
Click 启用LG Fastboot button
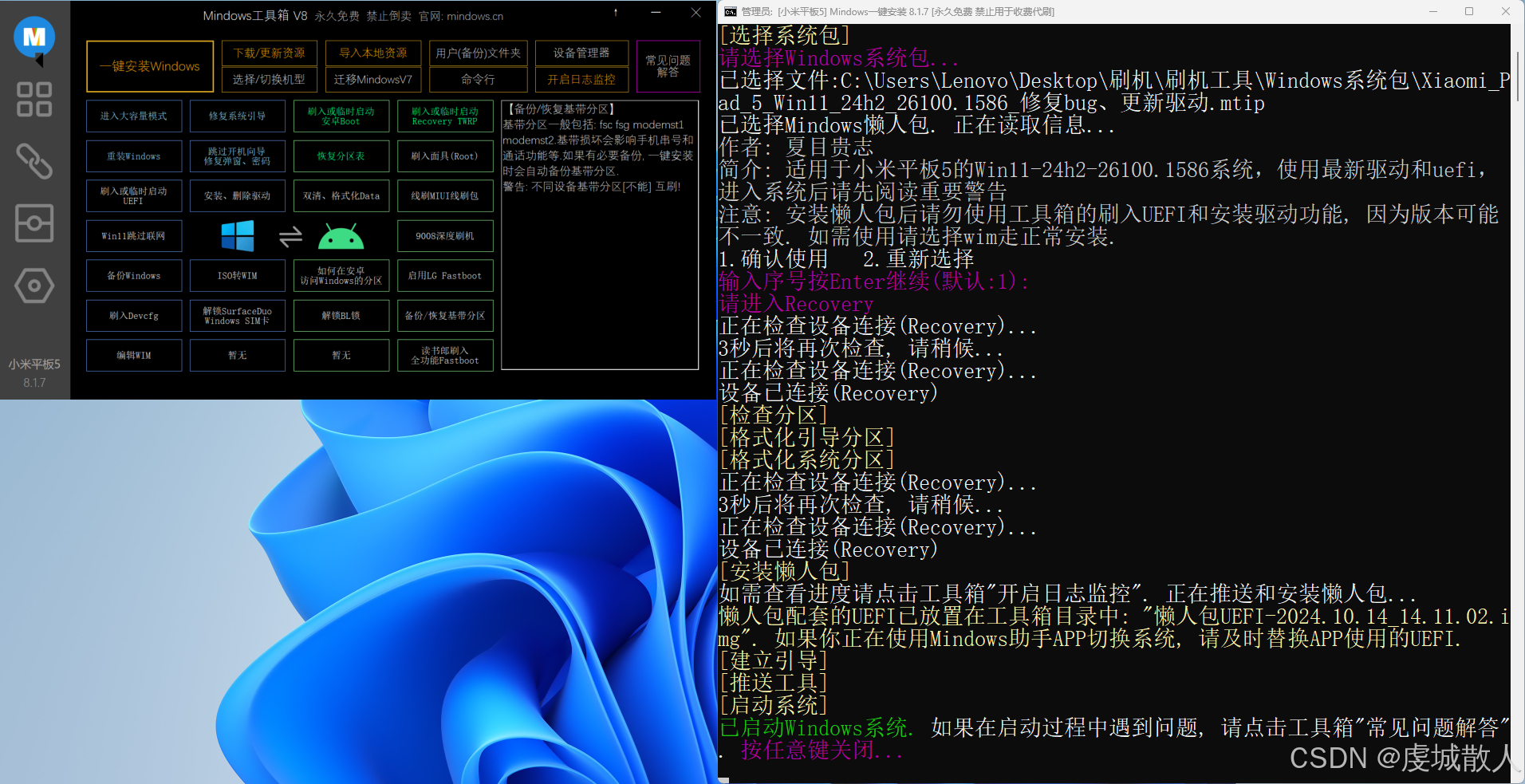pyautogui.click(x=445, y=276)
